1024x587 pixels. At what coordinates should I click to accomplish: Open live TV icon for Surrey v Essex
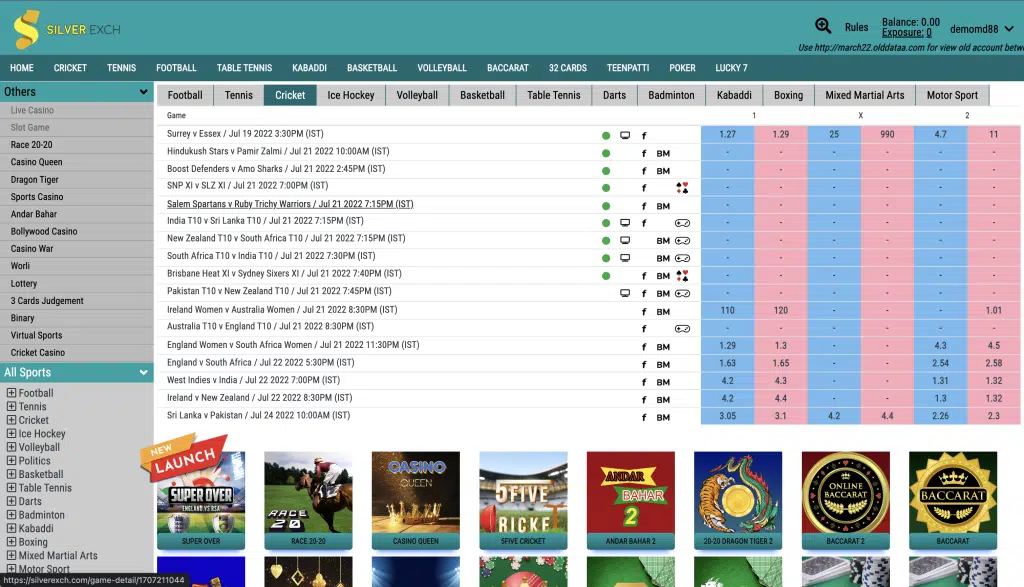tap(625, 135)
